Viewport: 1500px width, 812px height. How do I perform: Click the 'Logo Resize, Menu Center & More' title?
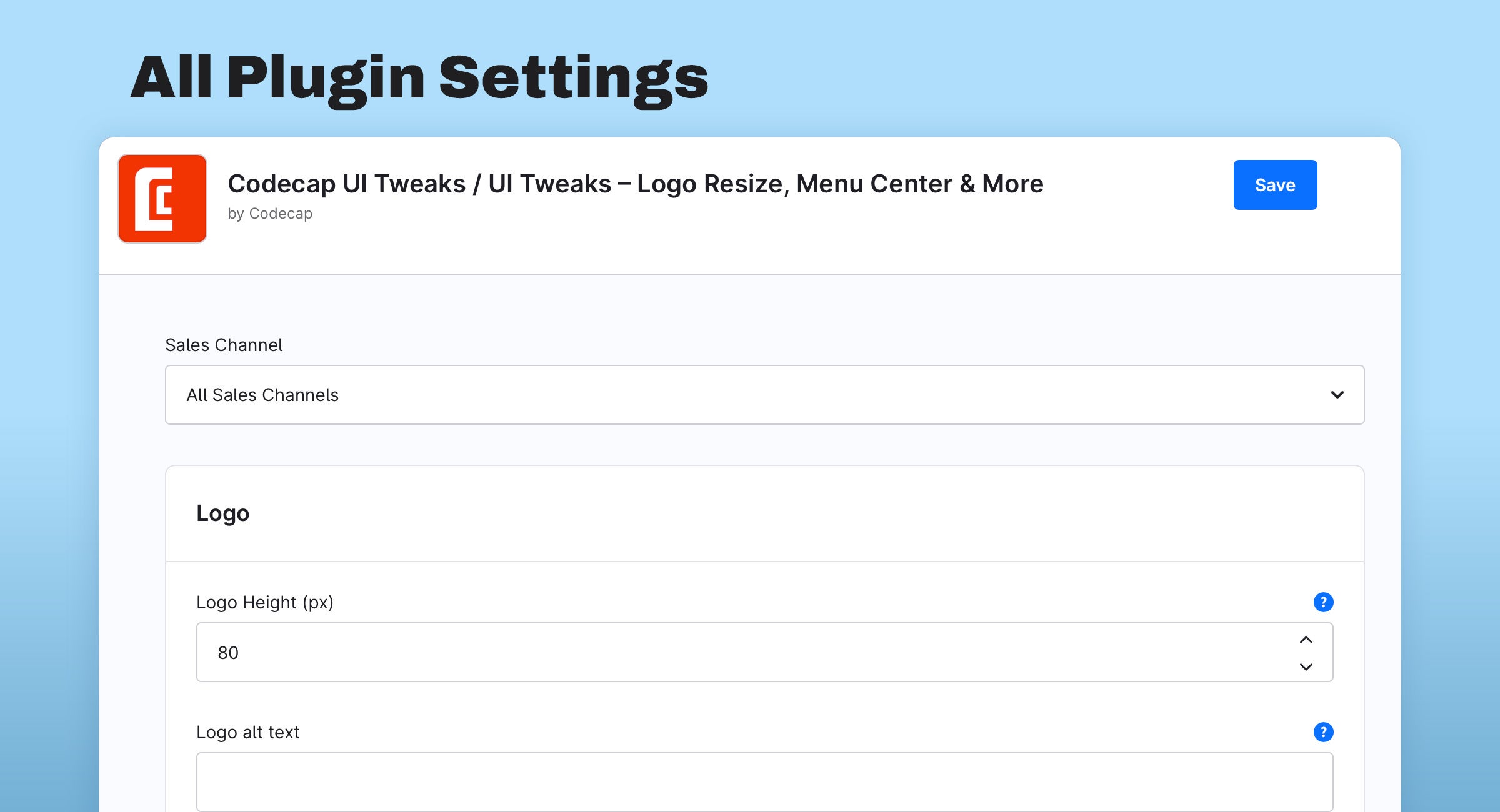840,184
